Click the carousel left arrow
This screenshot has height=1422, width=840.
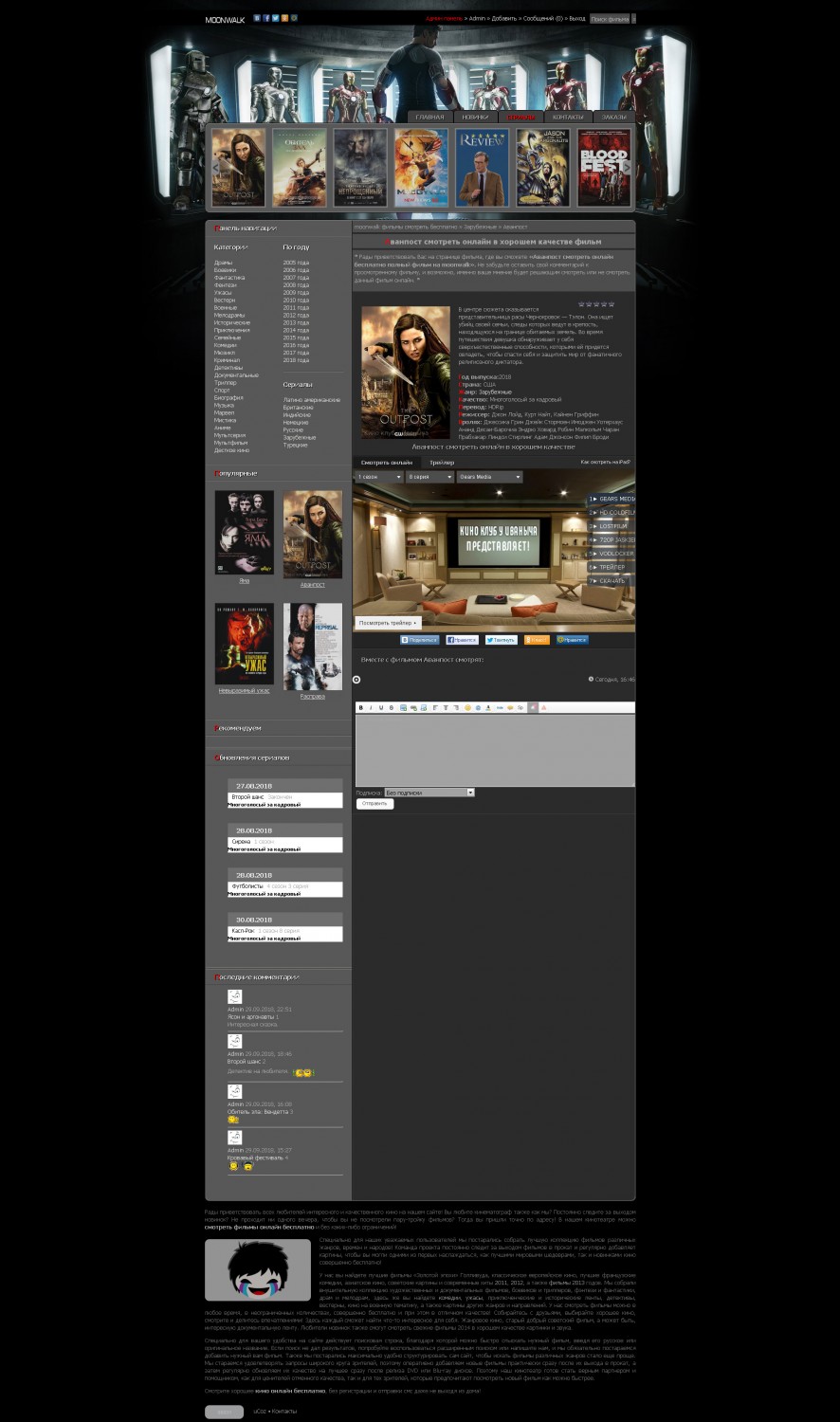coord(215,168)
